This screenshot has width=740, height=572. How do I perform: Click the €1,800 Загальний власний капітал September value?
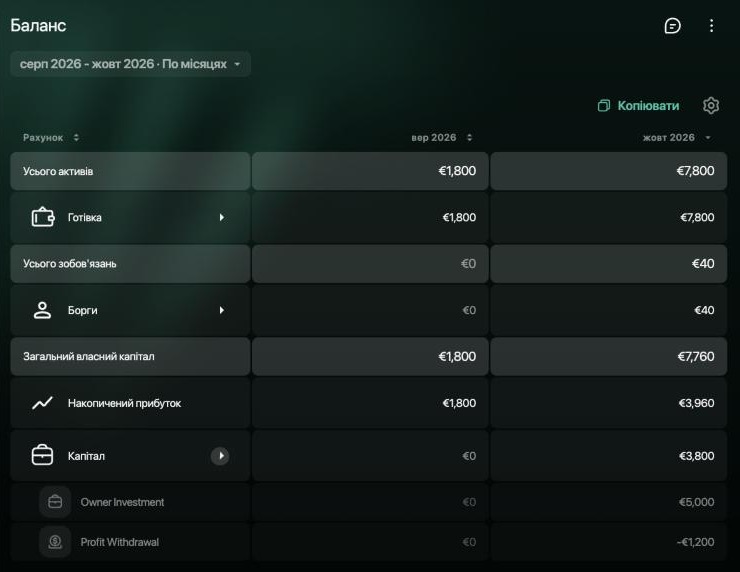457,356
